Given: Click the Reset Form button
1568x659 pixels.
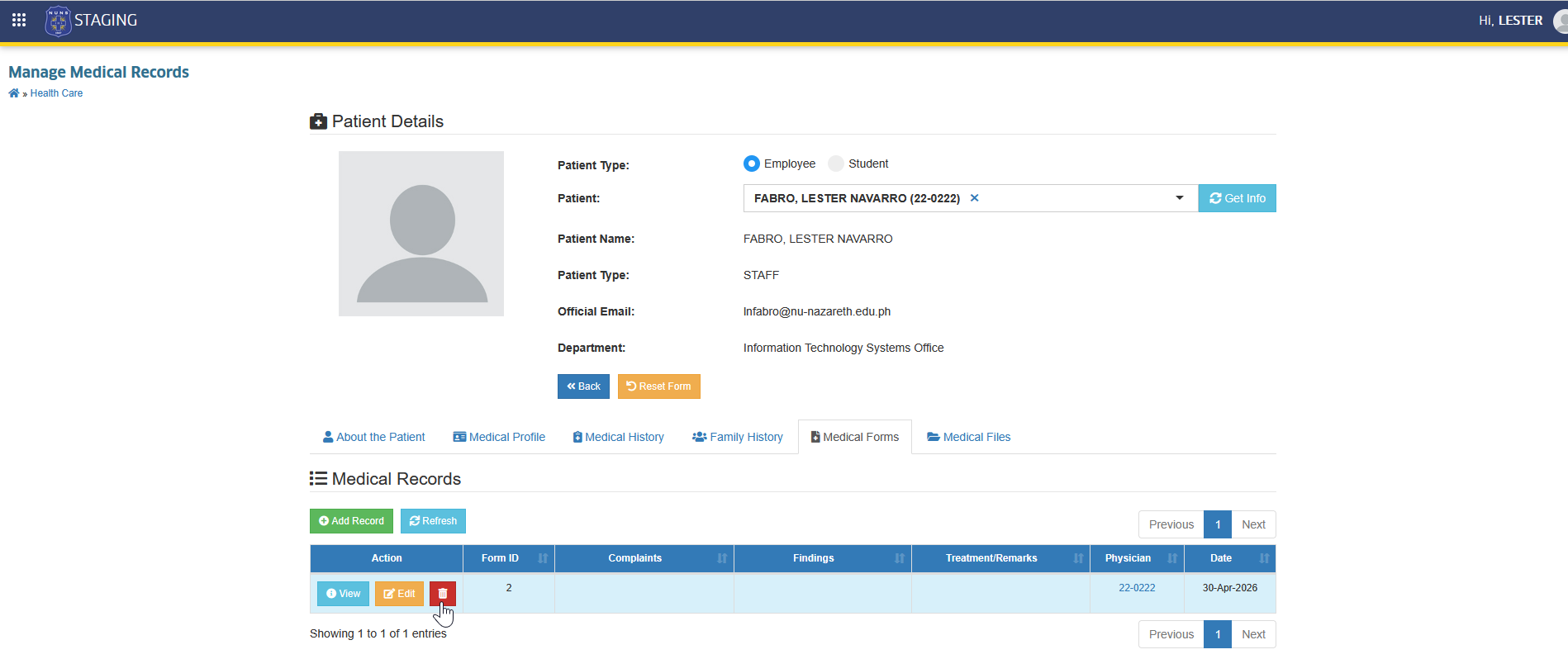Looking at the screenshot, I should [659, 386].
